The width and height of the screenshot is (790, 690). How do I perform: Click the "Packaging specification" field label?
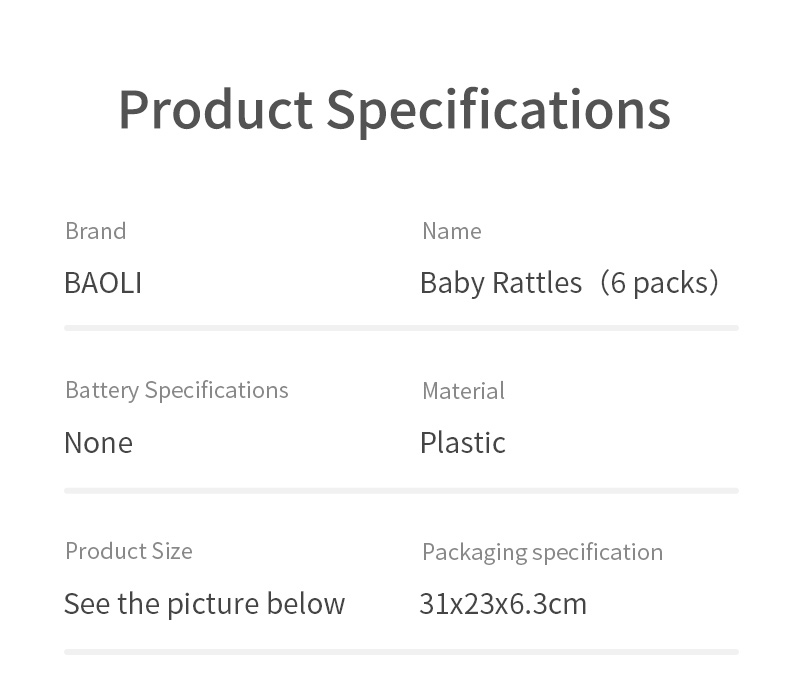tap(542, 552)
